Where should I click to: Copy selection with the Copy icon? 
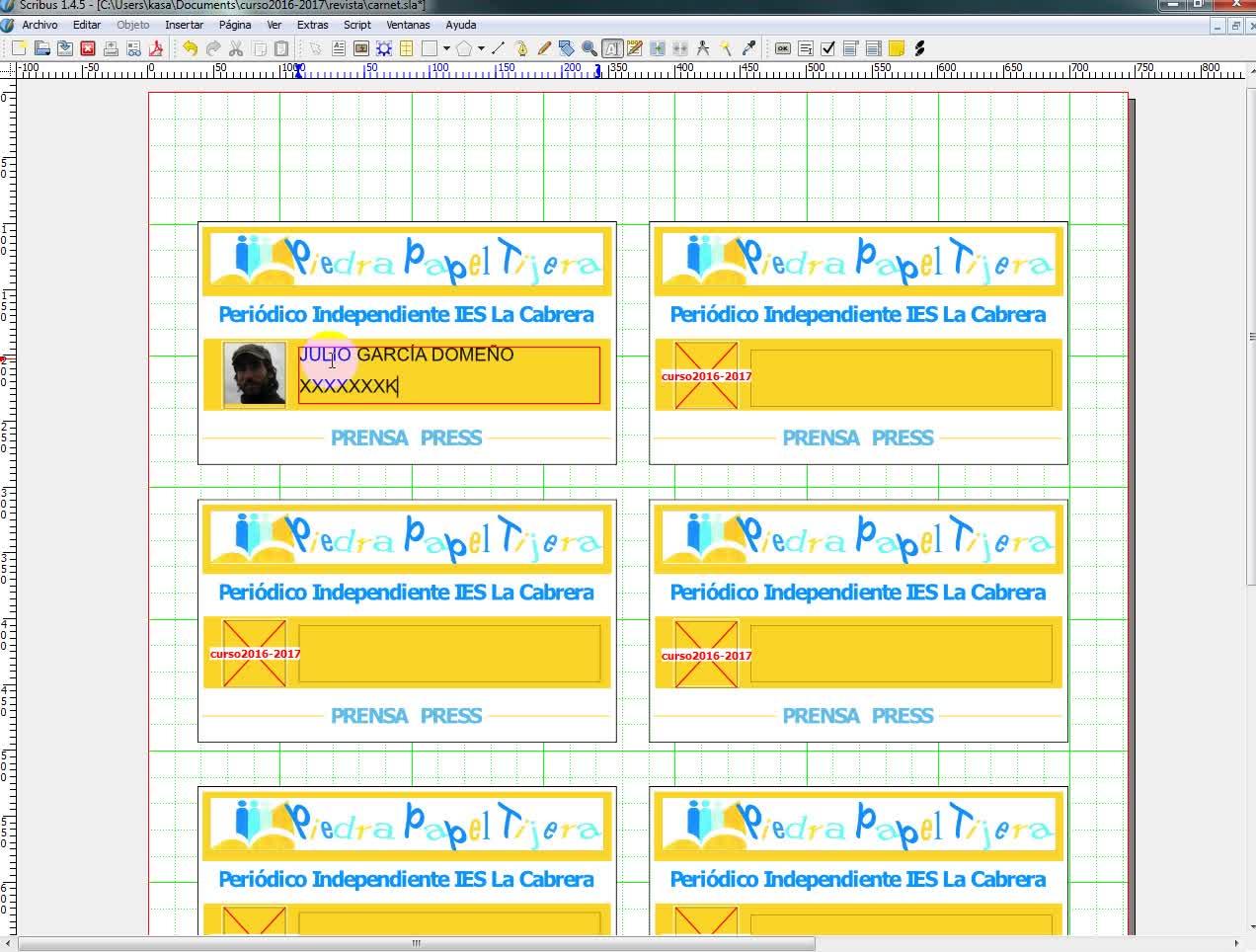click(259, 48)
